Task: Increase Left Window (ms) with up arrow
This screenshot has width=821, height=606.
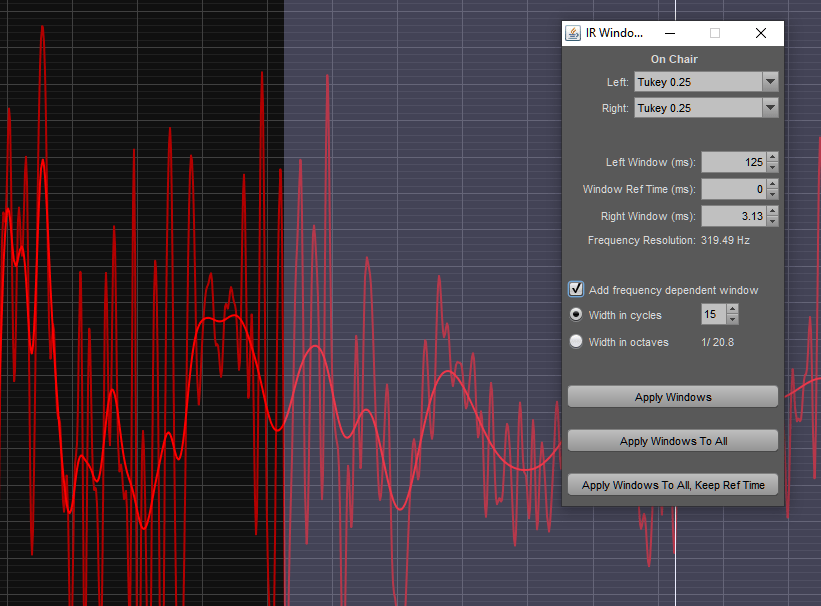Action: click(772, 157)
